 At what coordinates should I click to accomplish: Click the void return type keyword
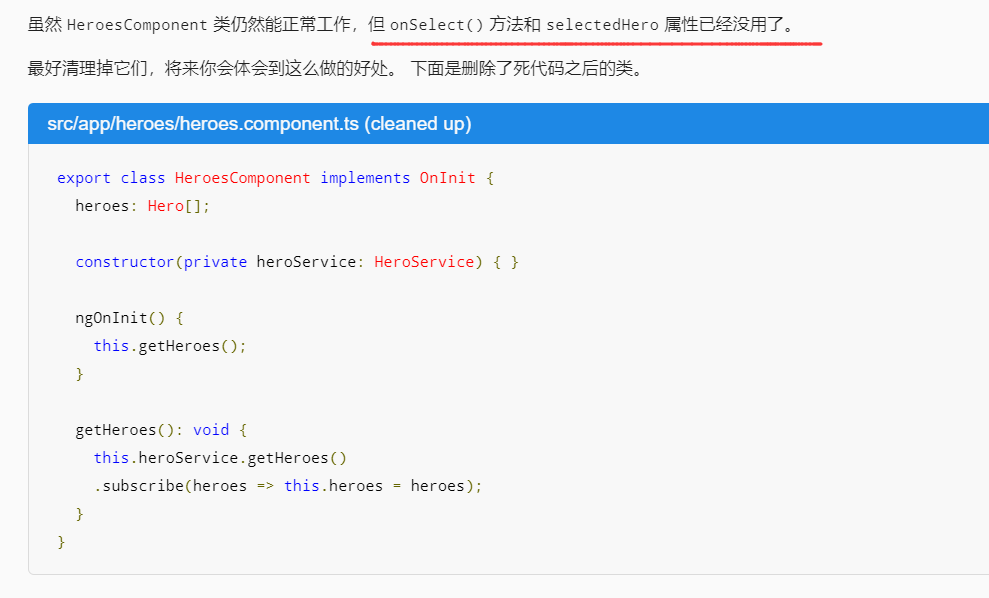[x=211, y=430]
